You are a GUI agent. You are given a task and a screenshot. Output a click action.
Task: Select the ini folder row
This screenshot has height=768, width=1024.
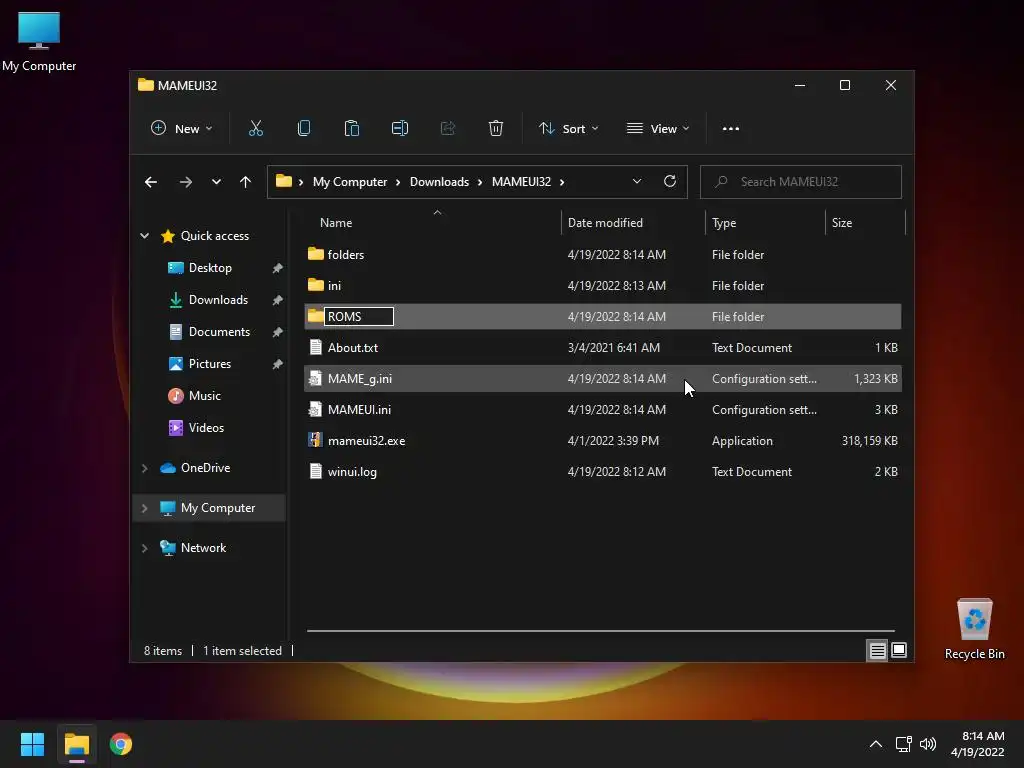point(603,285)
